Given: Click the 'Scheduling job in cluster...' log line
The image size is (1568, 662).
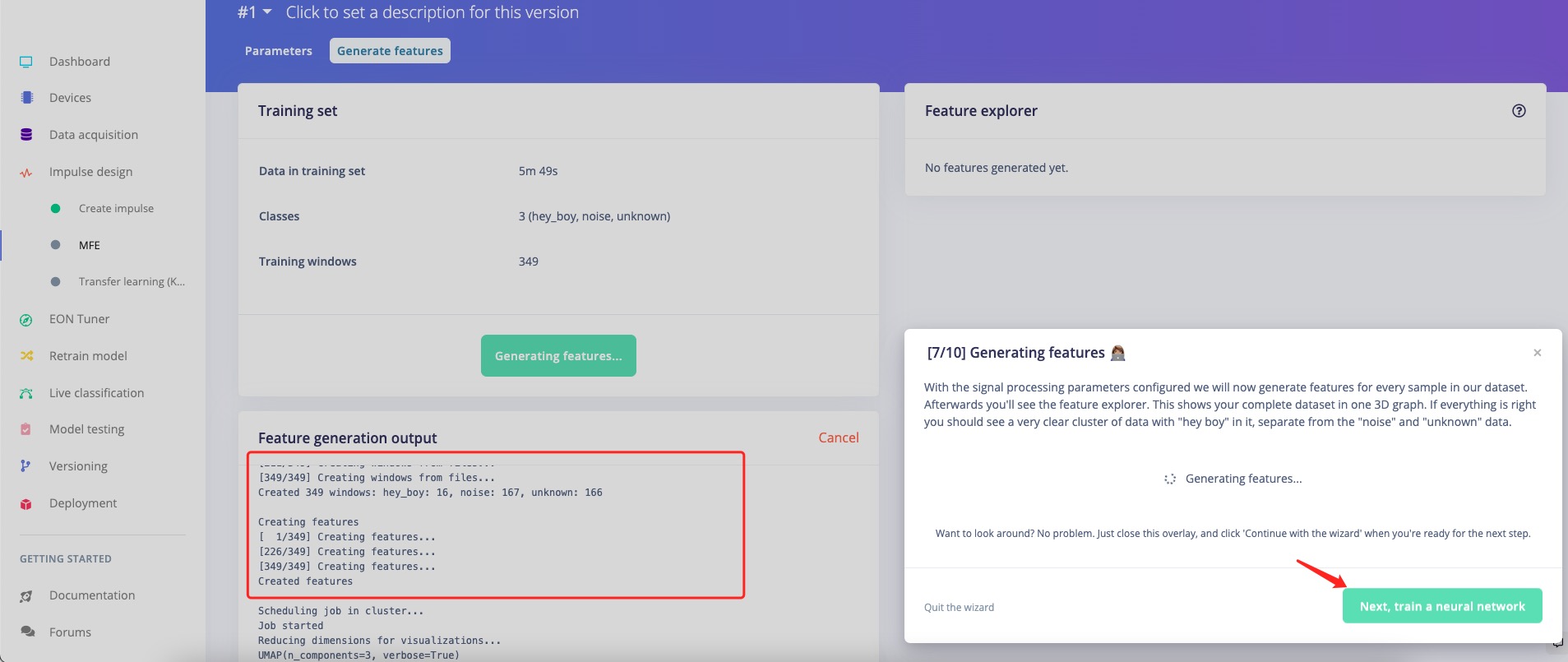Looking at the screenshot, I should (340, 611).
